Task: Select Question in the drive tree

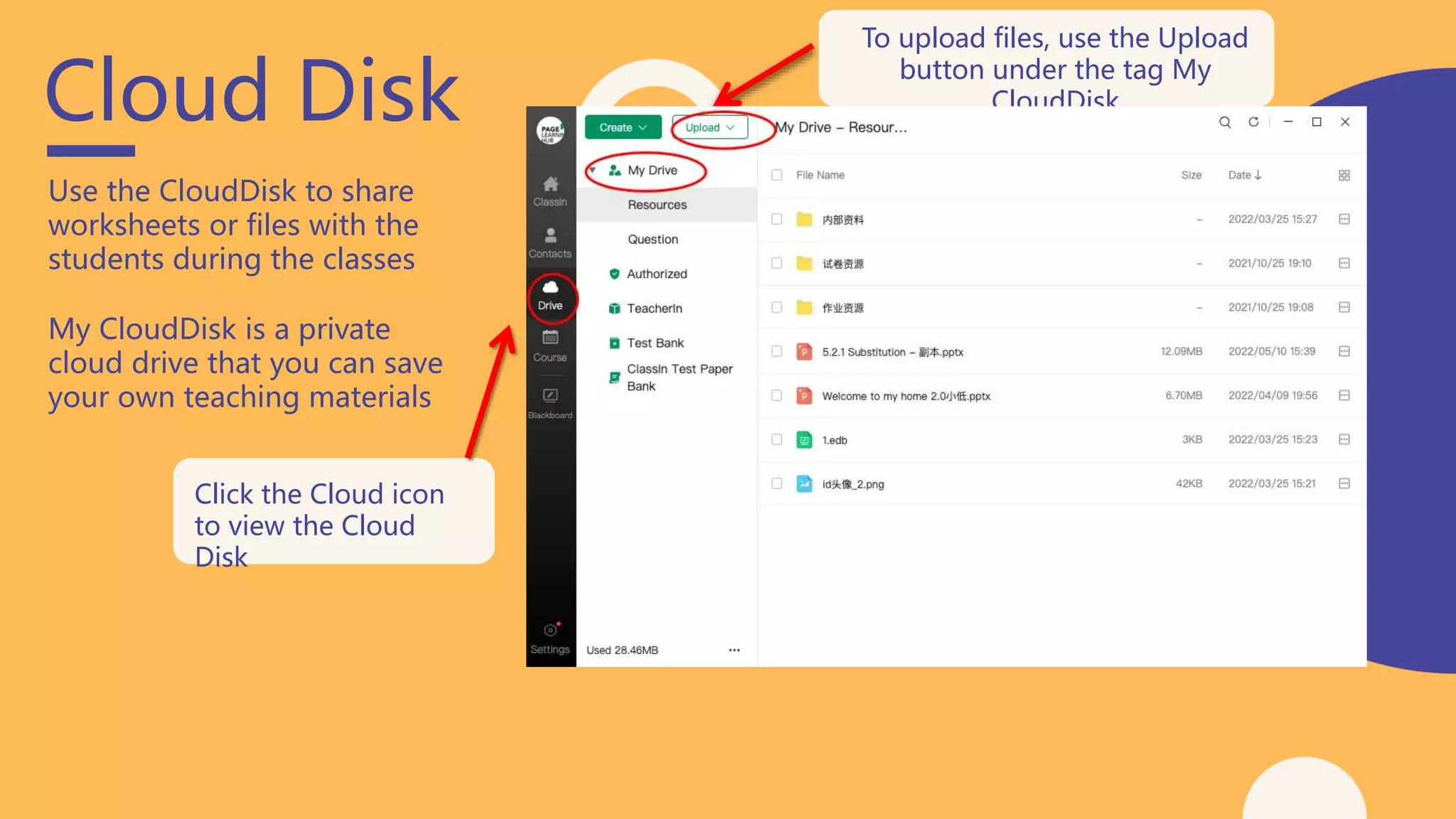Action: [x=653, y=240]
